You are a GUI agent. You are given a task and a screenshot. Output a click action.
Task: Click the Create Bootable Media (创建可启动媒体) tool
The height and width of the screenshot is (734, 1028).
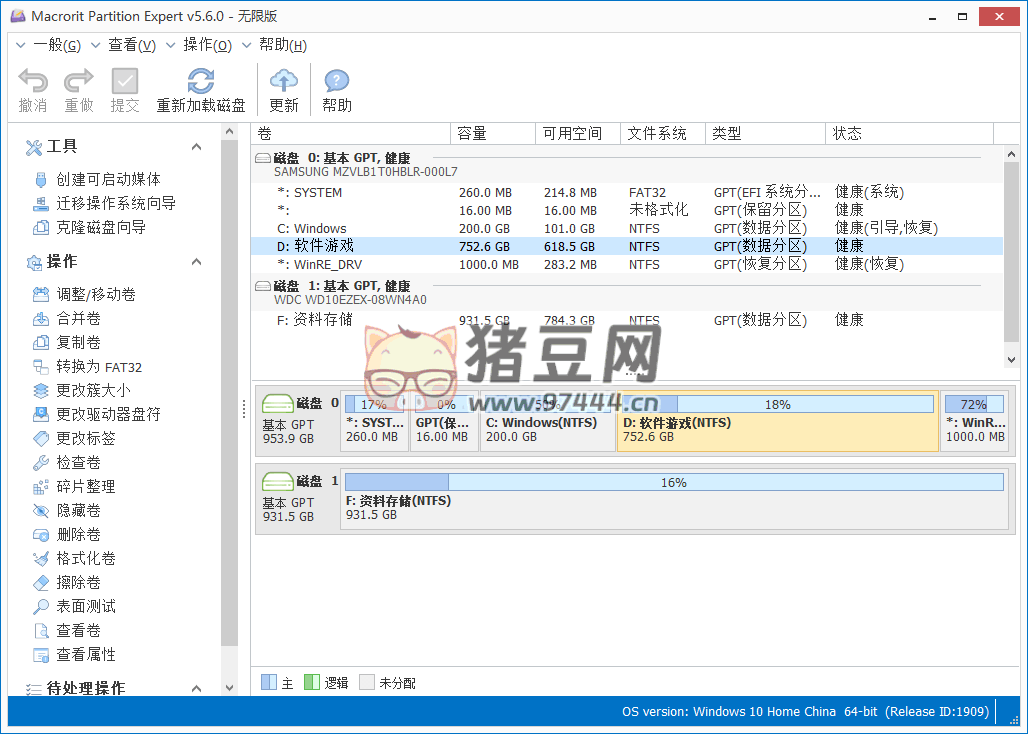click(x=108, y=180)
